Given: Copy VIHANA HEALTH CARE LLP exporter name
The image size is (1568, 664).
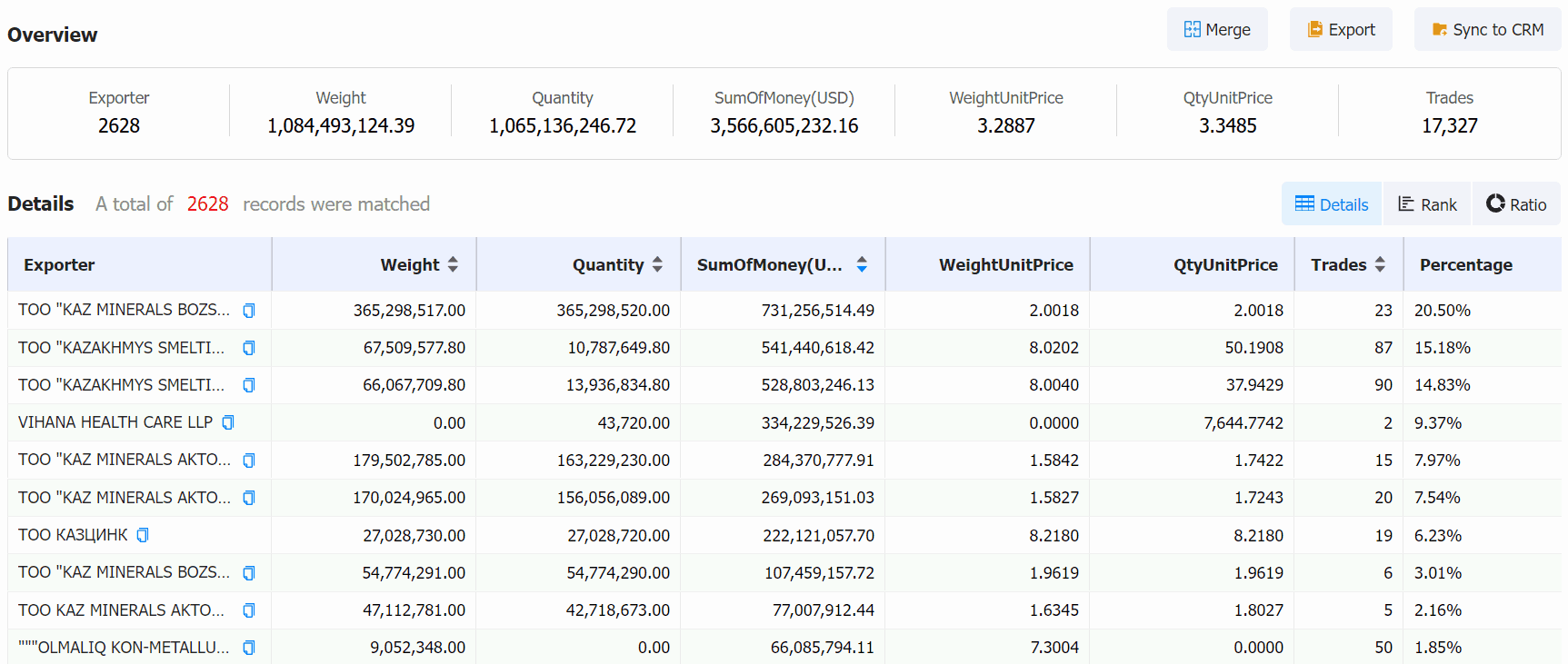Looking at the screenshot, I should (228, 422).
